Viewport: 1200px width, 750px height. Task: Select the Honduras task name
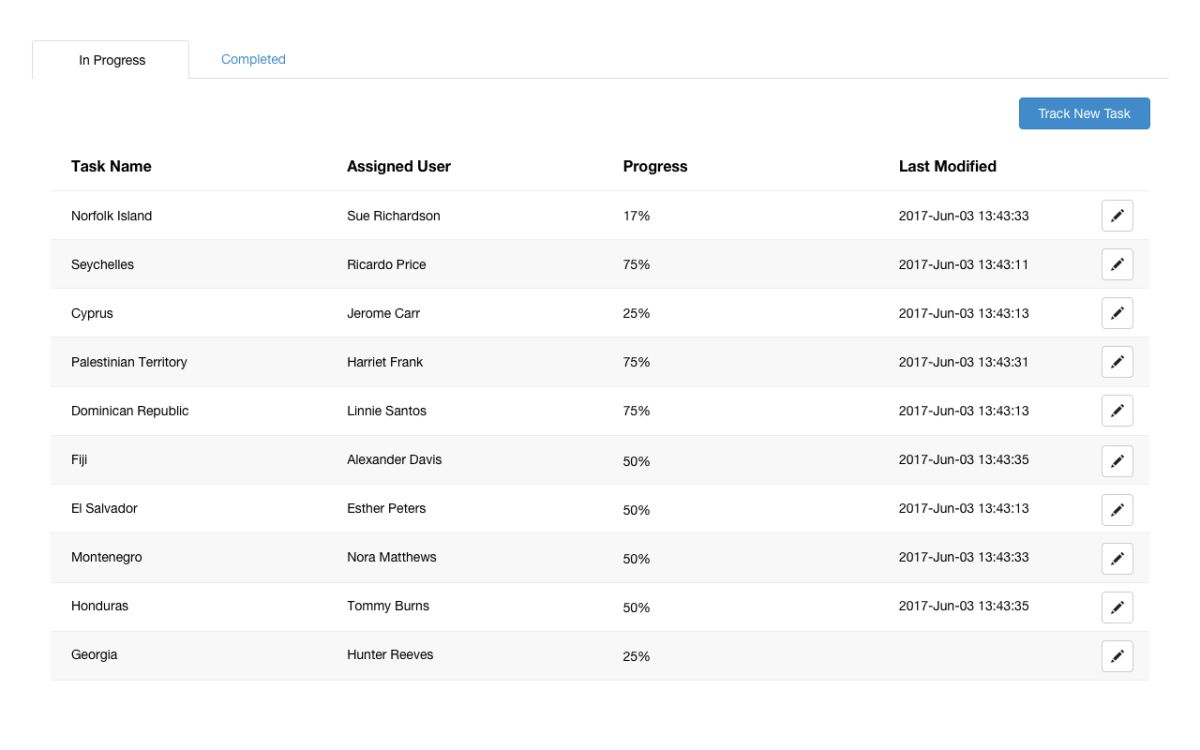pyautogui.click(x=100, y=606)
